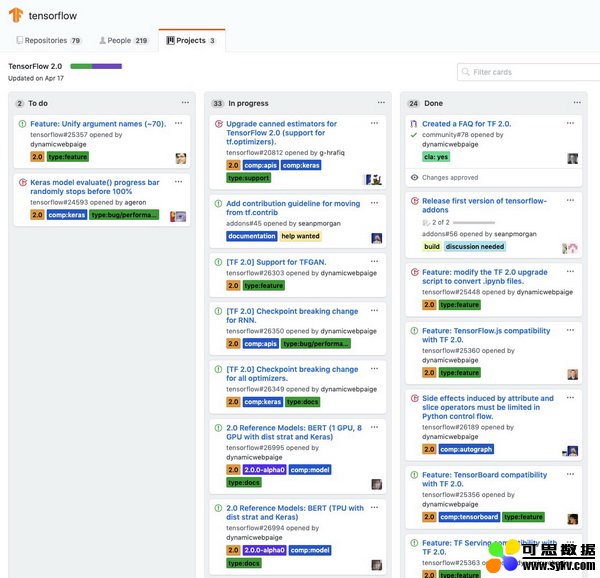The width and height of the screenshot is (600, 578).
Task: Click open issue icon on Support for TFGAN
Action: (x=218, y=262)
